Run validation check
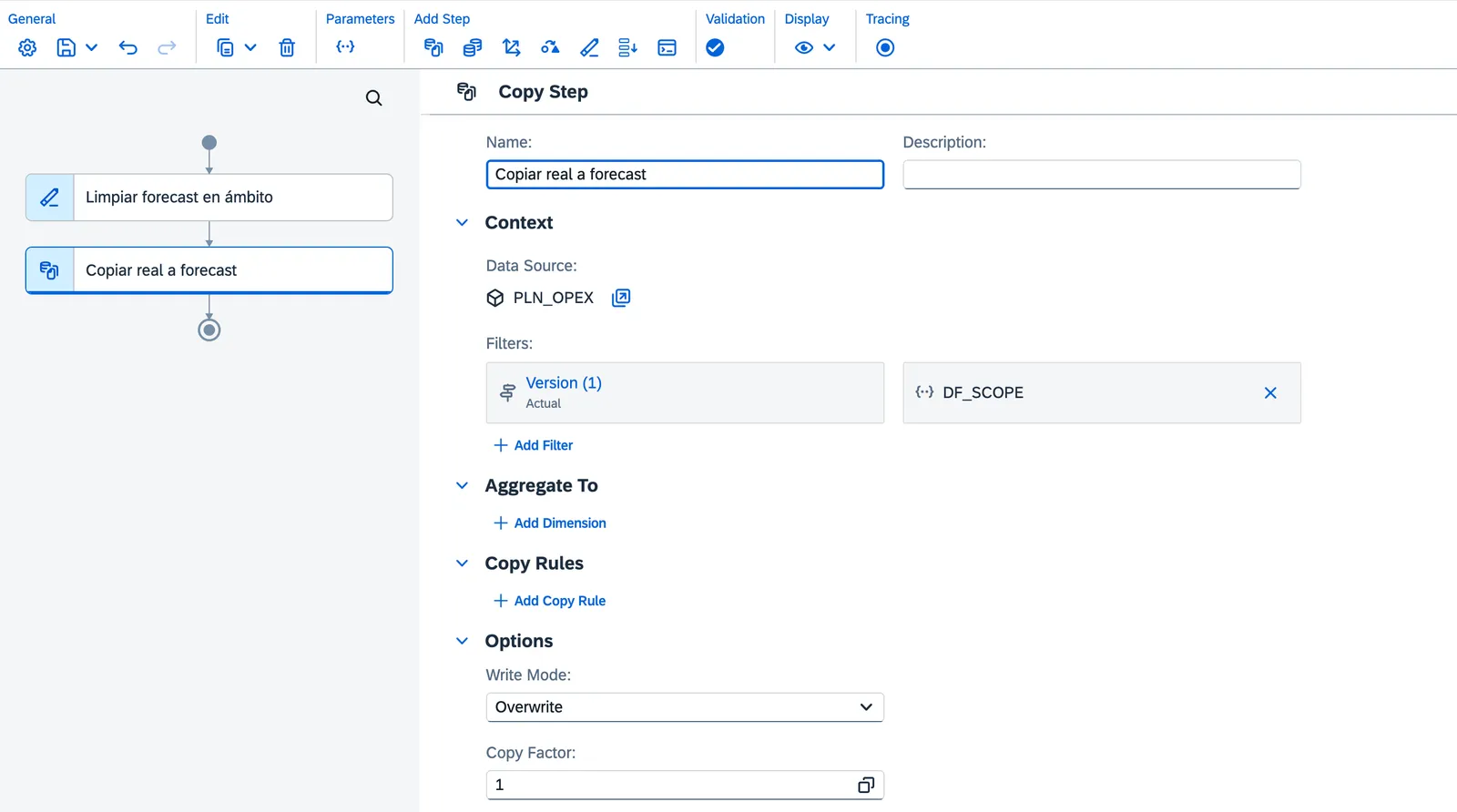The width and height of the screenshot is (1457, 812). [x=715, y=47]
